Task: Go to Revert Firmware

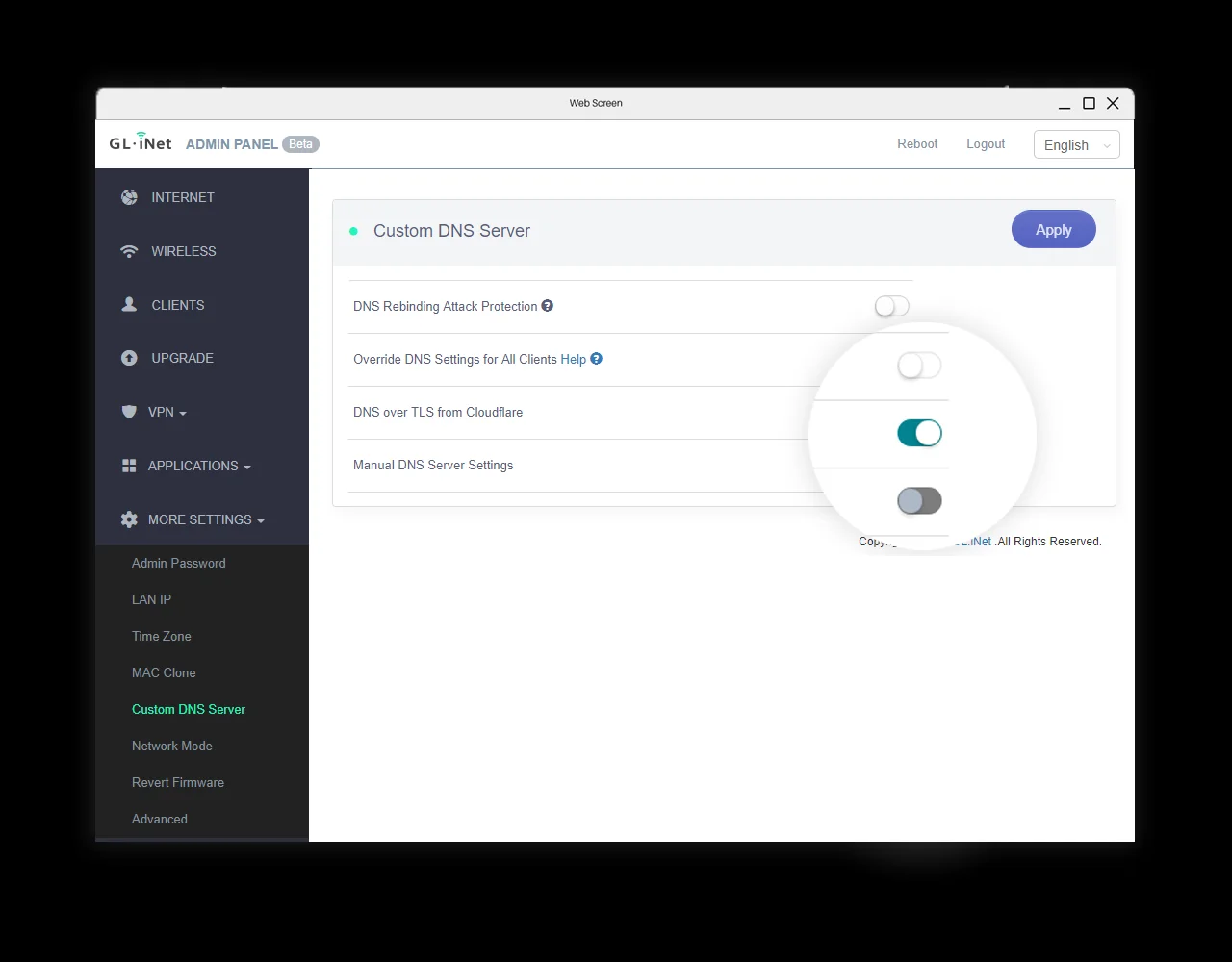Action: click(x=178, y=782)
